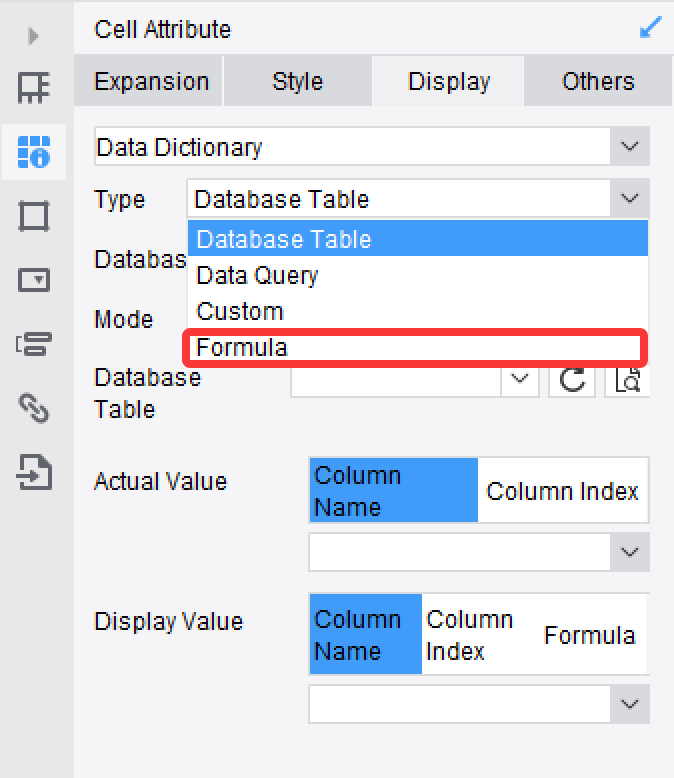
Task: Expand the collapsed sidebar arrow
Action: coord(33,36)
